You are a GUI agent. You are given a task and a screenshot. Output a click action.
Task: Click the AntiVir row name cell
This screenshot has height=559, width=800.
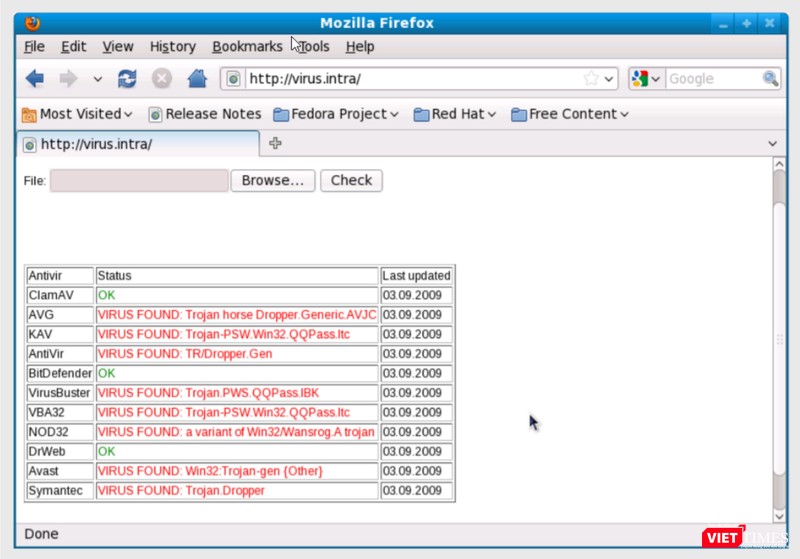[60, 354]
